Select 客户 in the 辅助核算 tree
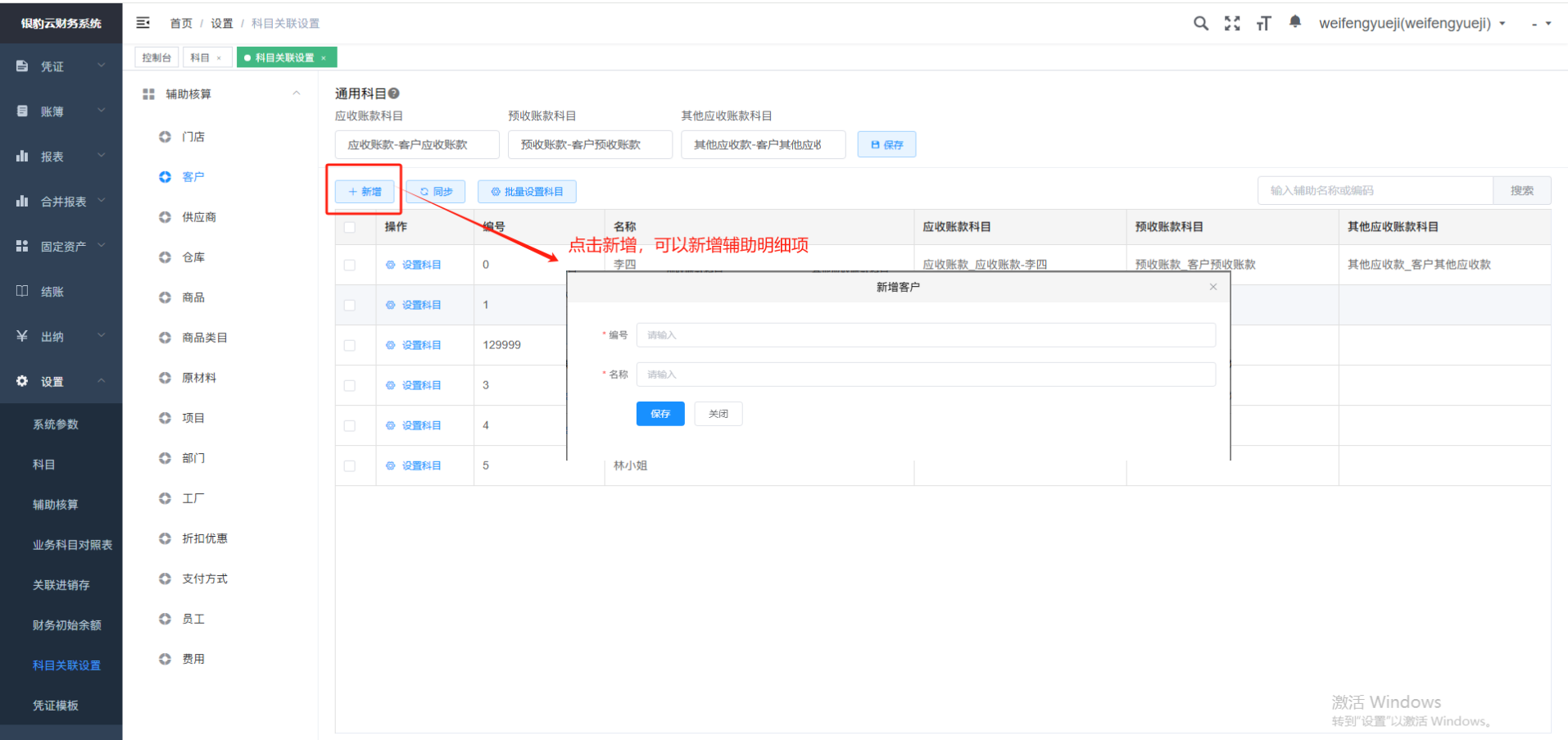The width and height of the screenshot is (1568, 740). 193,177
